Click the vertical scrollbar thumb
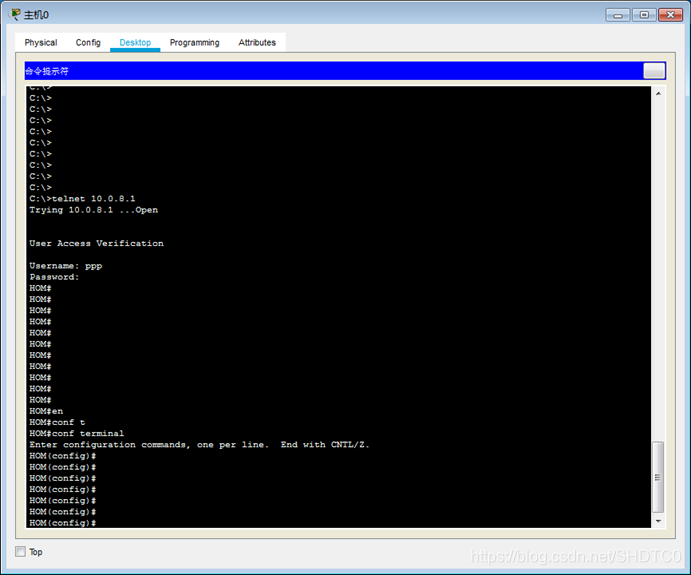This screenshot has width=691, height=575. pos(658,477)
